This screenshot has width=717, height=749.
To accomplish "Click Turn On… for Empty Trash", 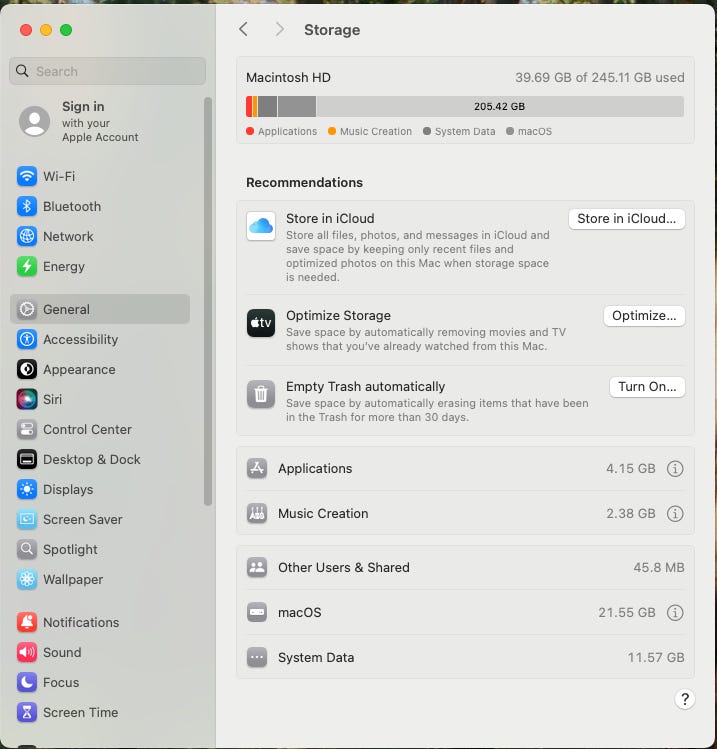I will point(647,386).
